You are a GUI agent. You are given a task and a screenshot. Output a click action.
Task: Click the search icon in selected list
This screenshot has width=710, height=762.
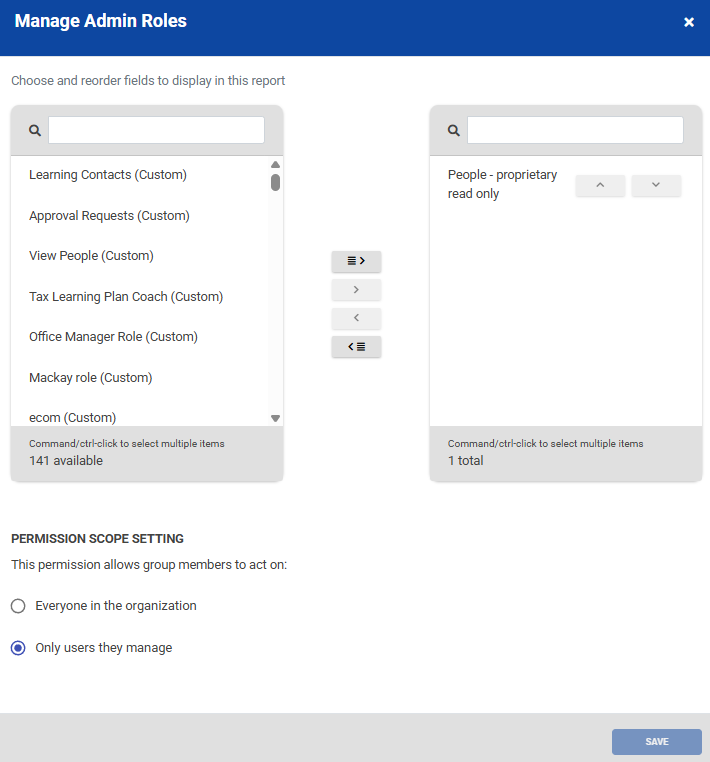[454, 130]
